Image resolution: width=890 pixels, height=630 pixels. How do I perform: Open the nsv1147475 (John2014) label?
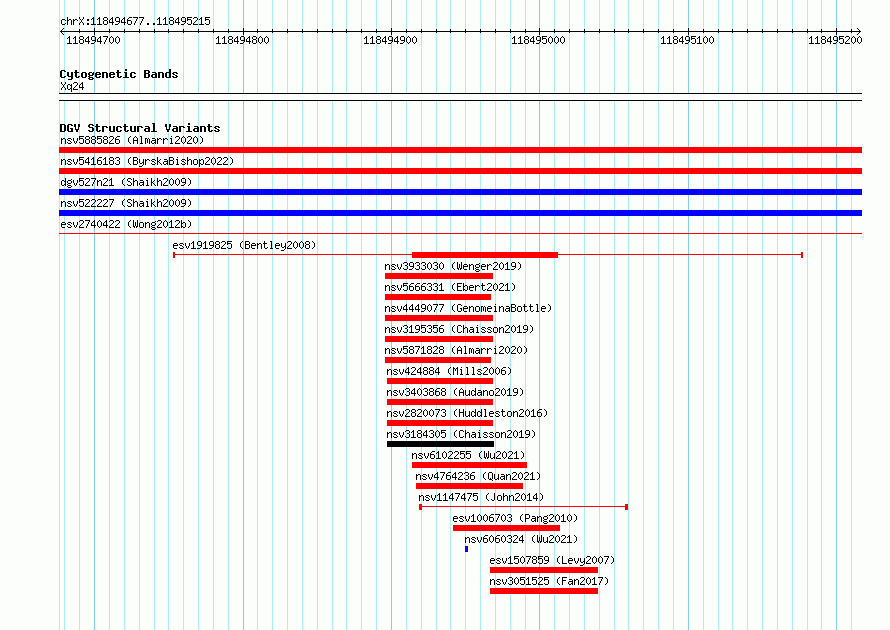coord(481,497)
